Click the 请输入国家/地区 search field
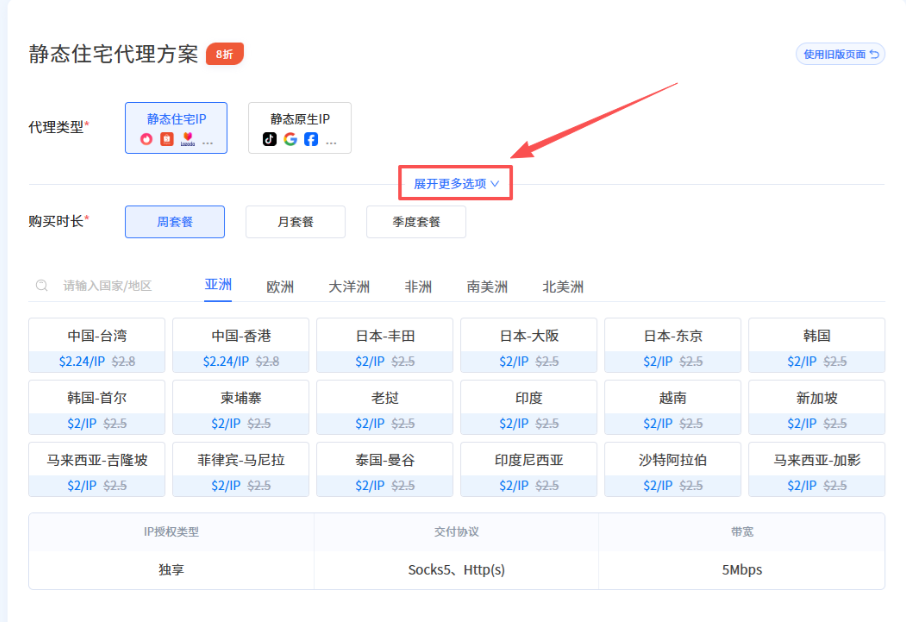This screenshot has height=622, width=906. click(x=107, y=286)
